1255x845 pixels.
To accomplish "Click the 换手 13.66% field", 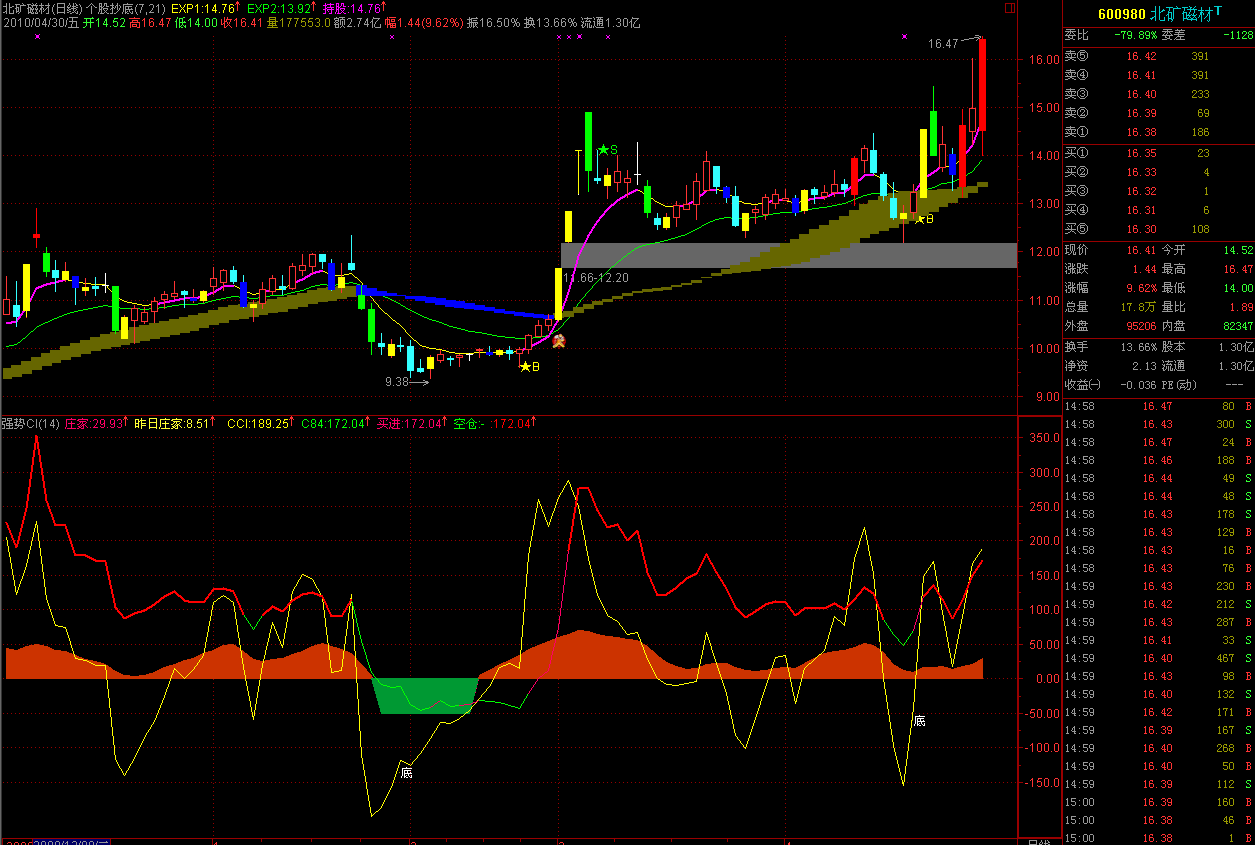I will tap(1110, 347).
